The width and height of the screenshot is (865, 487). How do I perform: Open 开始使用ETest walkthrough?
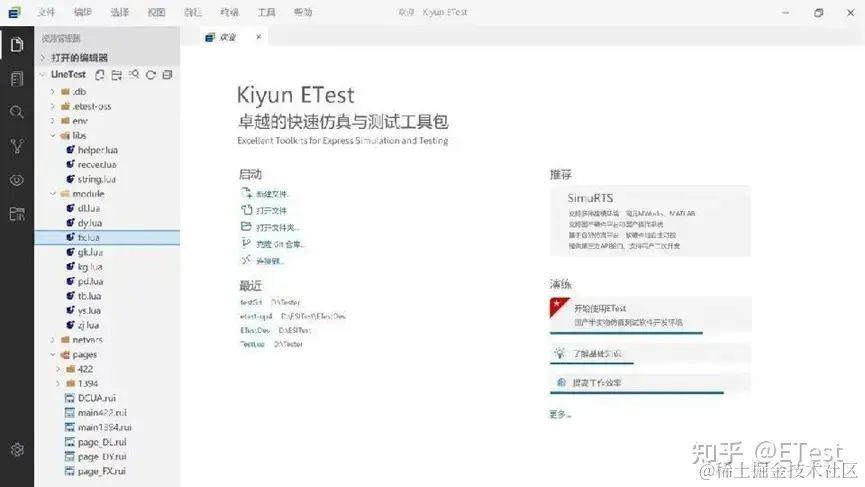click(650, 315)
